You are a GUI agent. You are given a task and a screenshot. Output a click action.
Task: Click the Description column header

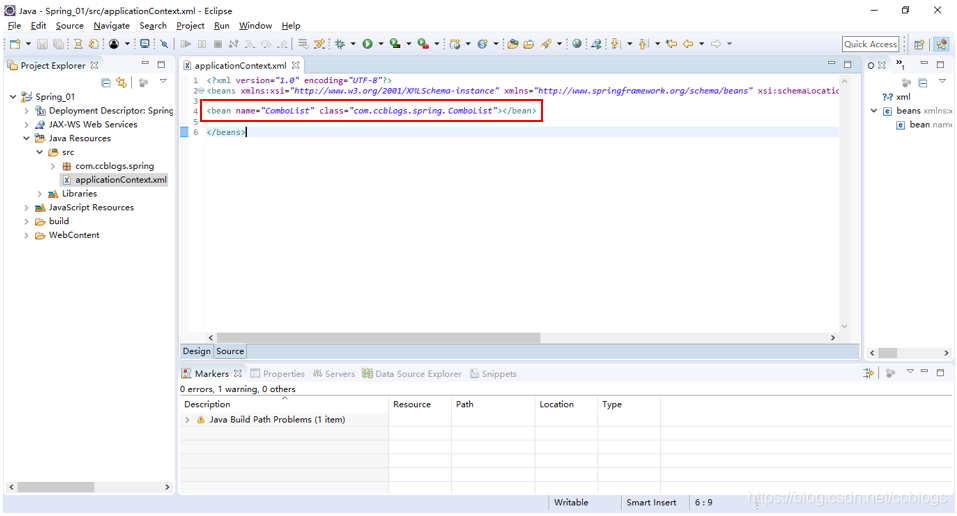(x=284, y=404)
